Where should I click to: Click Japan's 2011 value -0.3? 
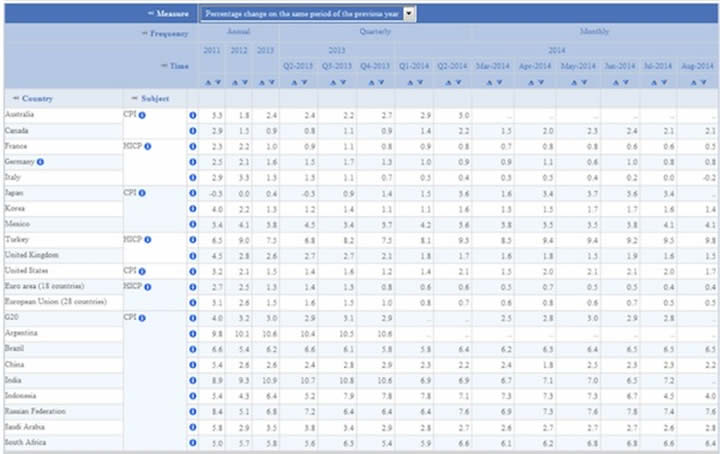pos(216,193)
